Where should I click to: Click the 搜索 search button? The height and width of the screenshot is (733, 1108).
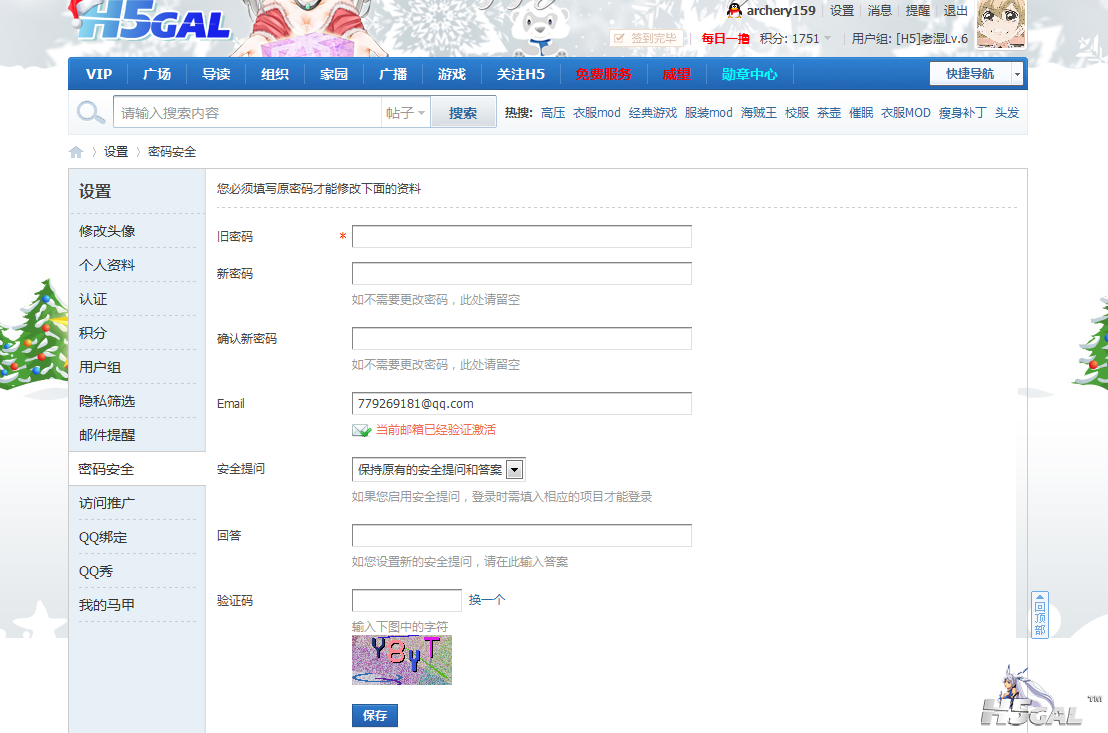[463, 113]
